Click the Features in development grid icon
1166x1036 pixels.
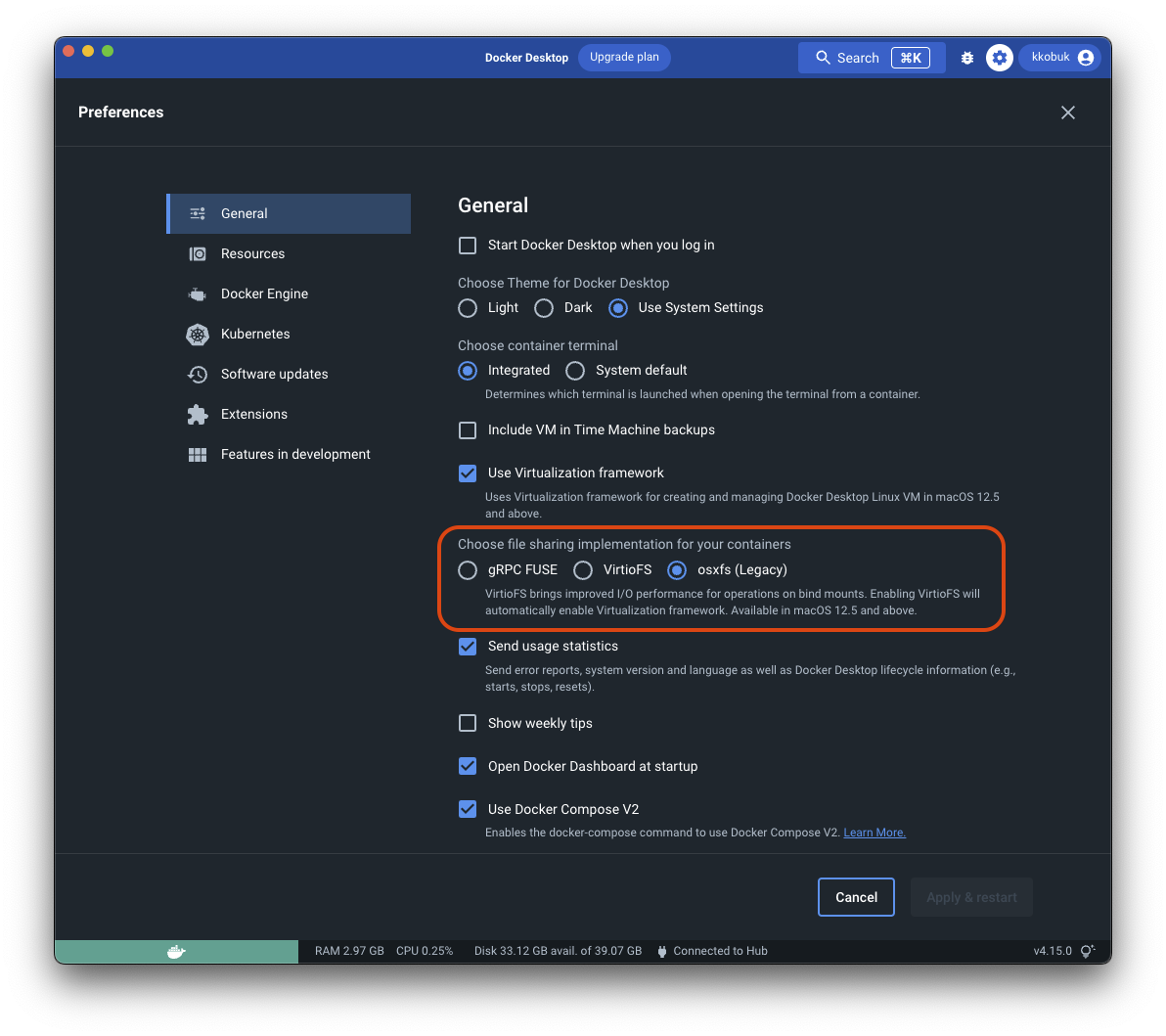point(197,455)
